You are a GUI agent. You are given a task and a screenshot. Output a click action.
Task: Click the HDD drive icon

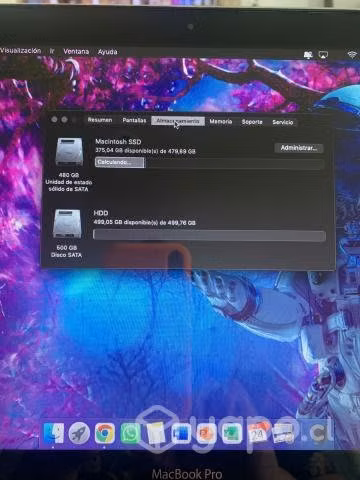67,224
